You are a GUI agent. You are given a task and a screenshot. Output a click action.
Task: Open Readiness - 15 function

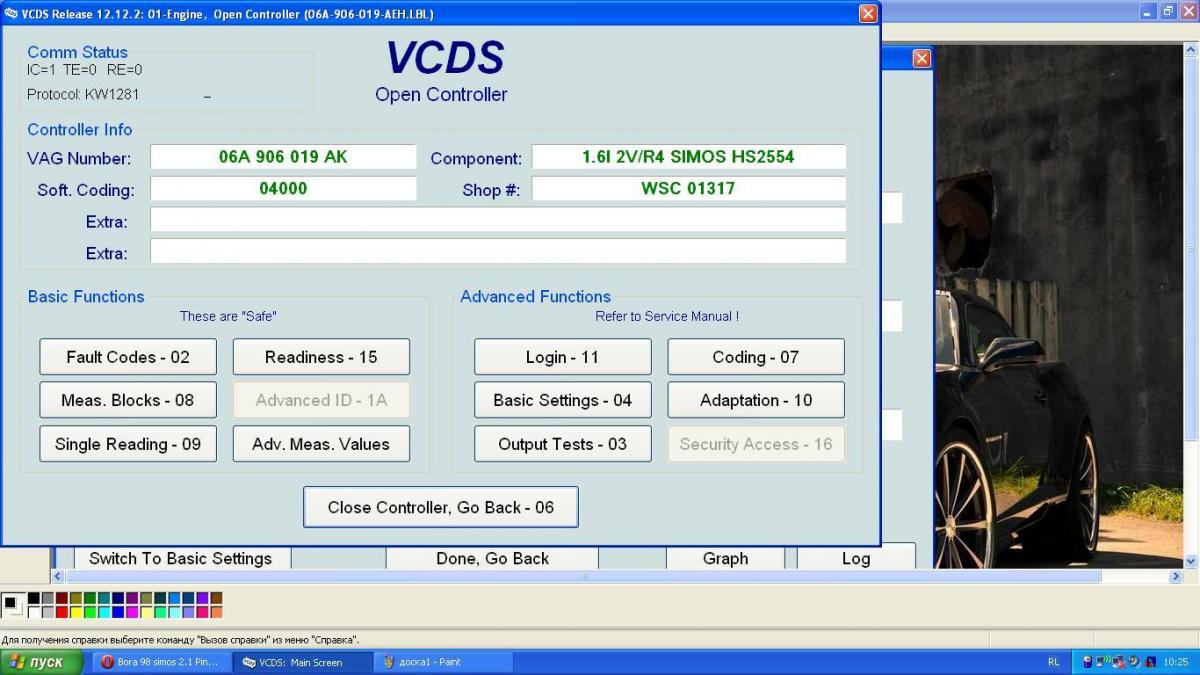point(321,357)
